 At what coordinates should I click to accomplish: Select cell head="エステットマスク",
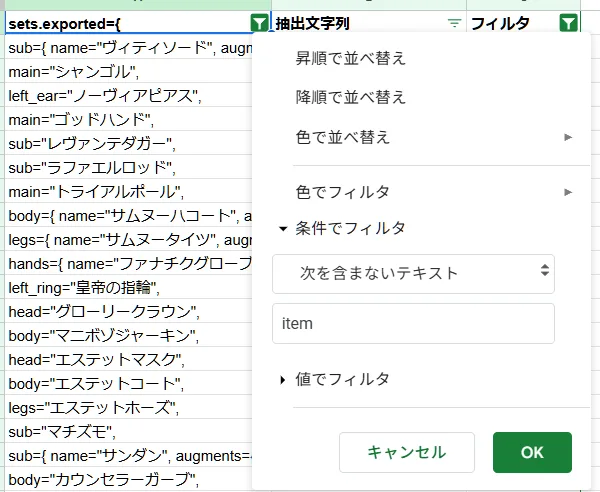pos(128,359)
